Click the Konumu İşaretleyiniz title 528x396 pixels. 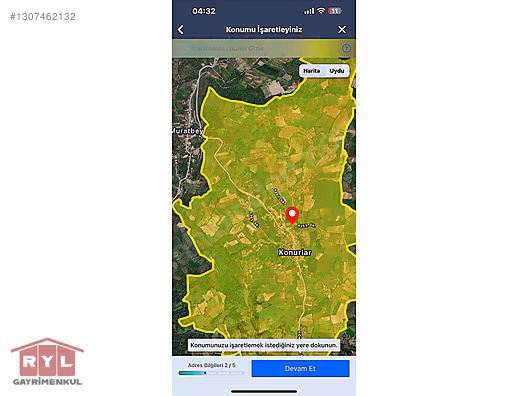[264, 30]
